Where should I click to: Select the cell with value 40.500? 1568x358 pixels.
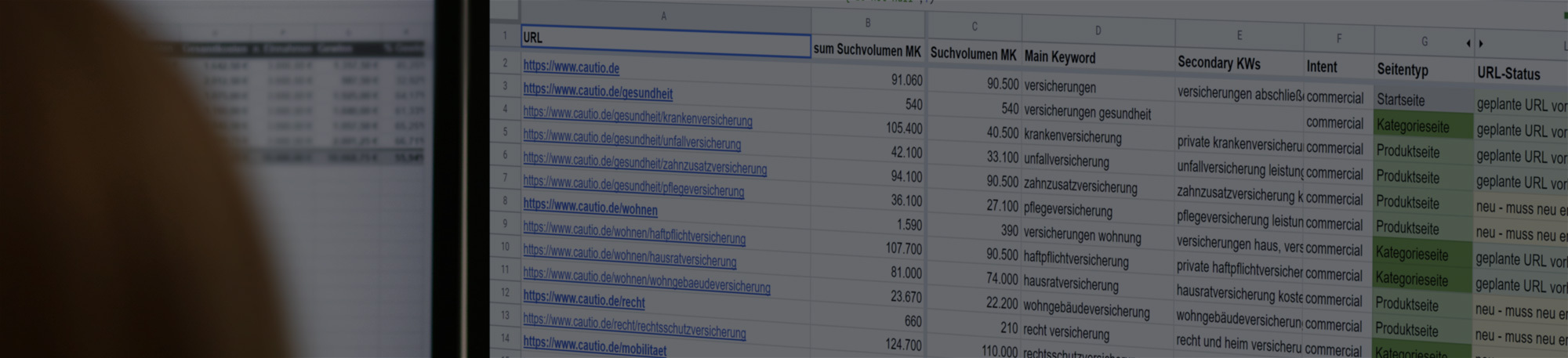coord(975,132)
